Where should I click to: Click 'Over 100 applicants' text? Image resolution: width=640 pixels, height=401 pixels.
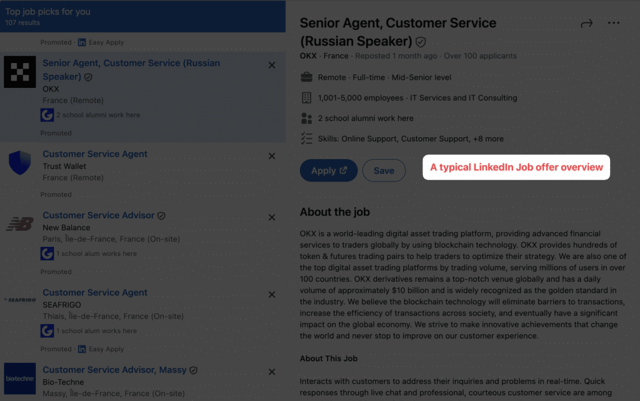(480, 56)
